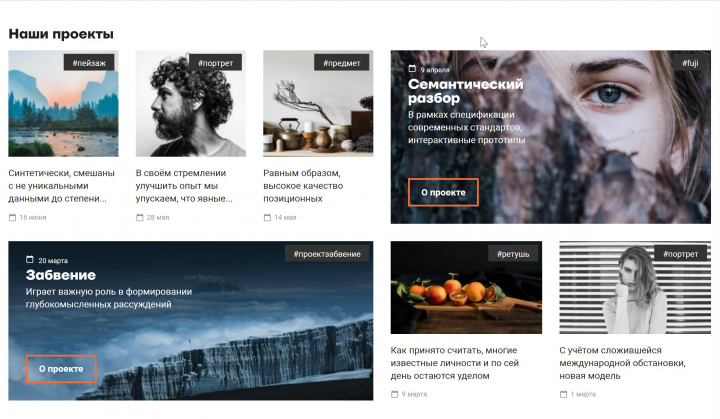Click calendar icon next to 28 мая
This screenshot has height=419, width=720.
point(140,218)
